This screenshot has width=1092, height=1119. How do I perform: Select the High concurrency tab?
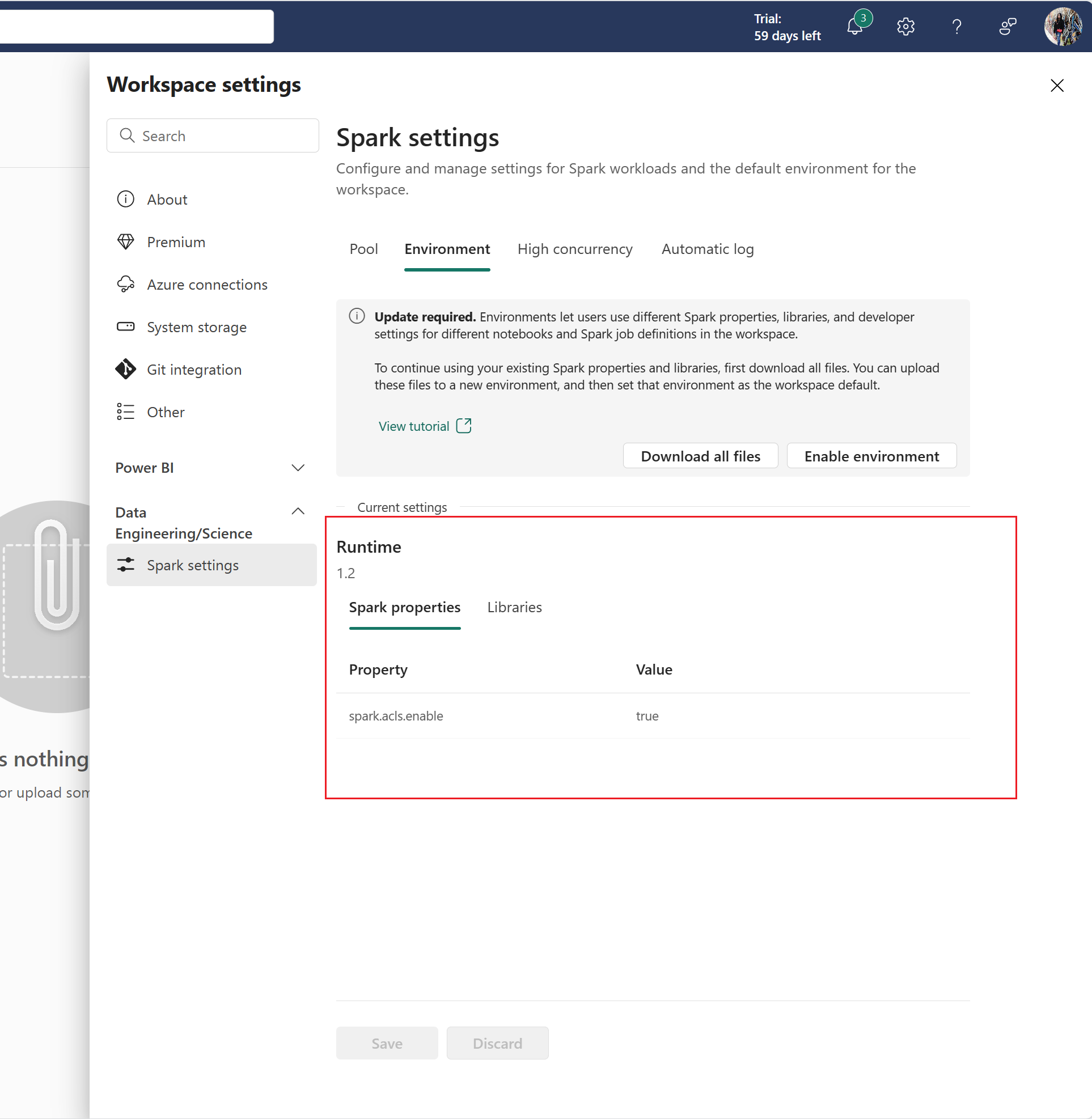point(575,248)
